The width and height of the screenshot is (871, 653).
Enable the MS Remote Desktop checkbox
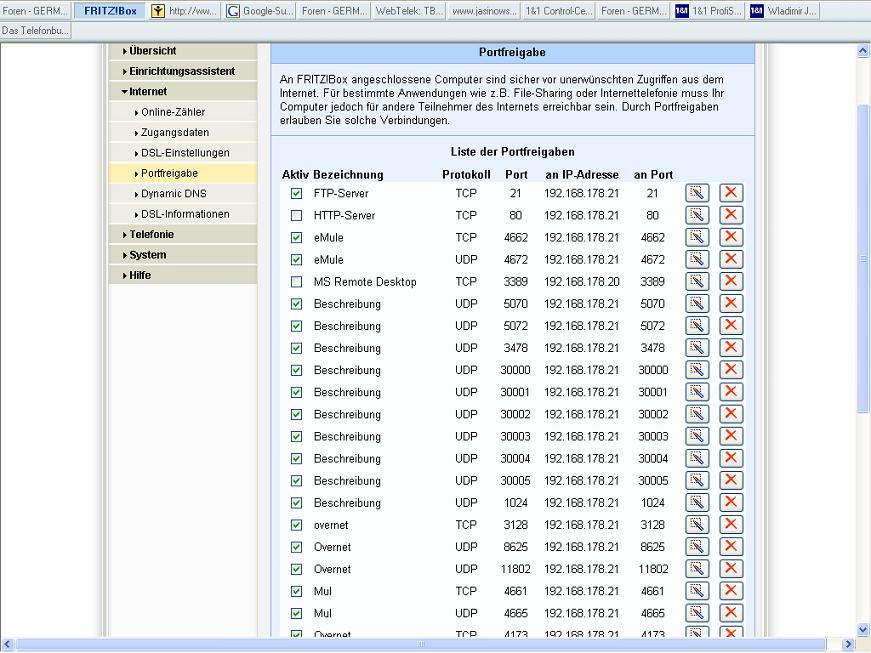click(x=297, y=282)
